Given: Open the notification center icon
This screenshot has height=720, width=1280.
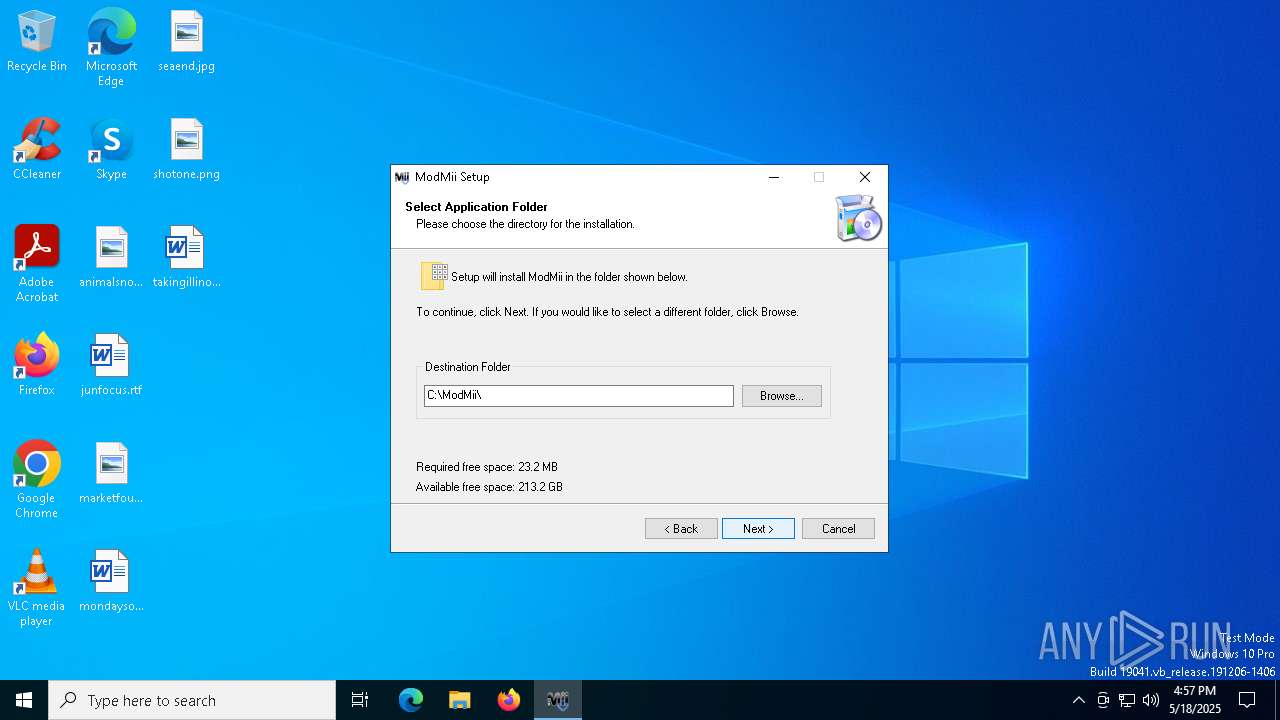Looking at the screenshot, I should click(x=1247, y=700).
